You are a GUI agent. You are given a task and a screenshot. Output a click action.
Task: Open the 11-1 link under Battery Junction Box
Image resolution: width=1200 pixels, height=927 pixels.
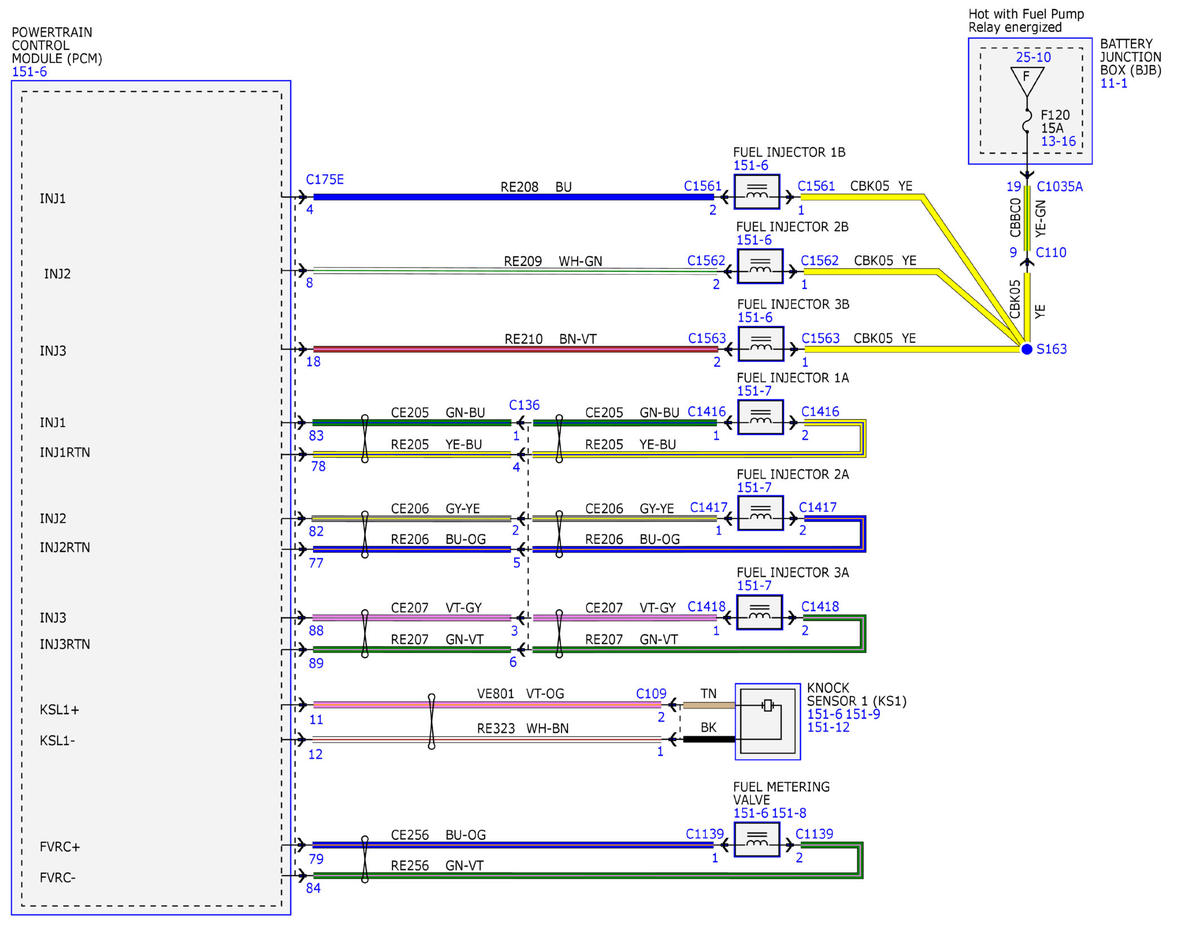[x=1114, y=84]
